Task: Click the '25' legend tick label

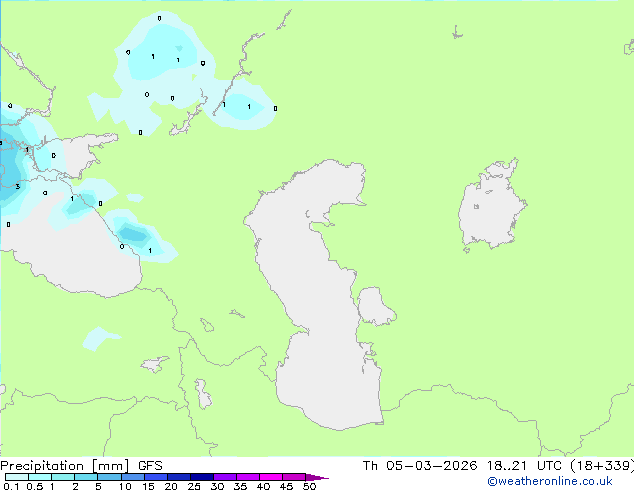Action: click(194, 486)
